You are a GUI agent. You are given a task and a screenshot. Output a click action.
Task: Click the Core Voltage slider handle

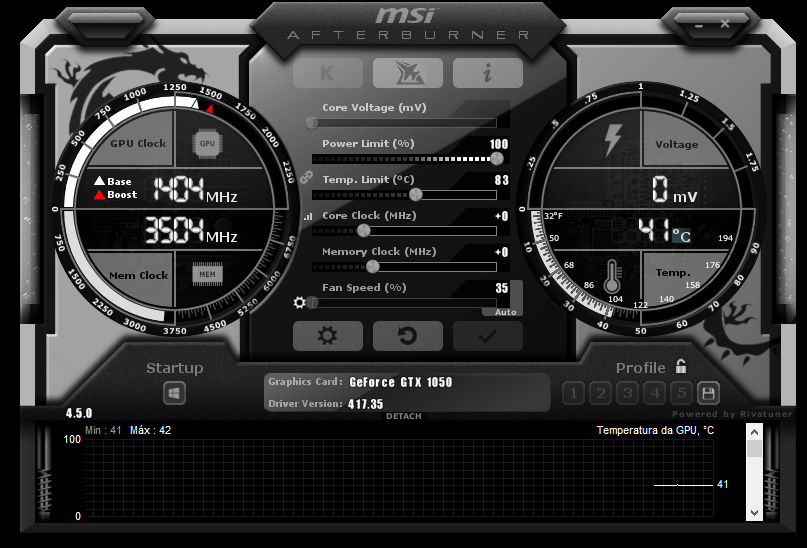click(x=312, y=123)
